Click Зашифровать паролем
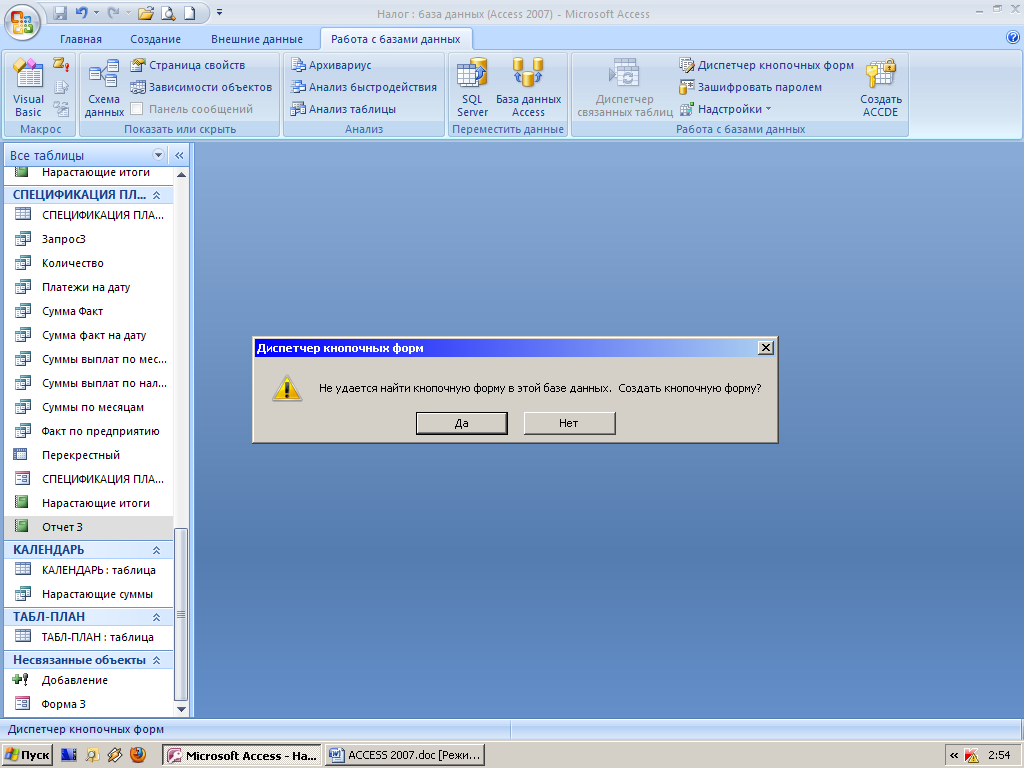Viewport: 1024px width, 768px height. coord(750,87)
